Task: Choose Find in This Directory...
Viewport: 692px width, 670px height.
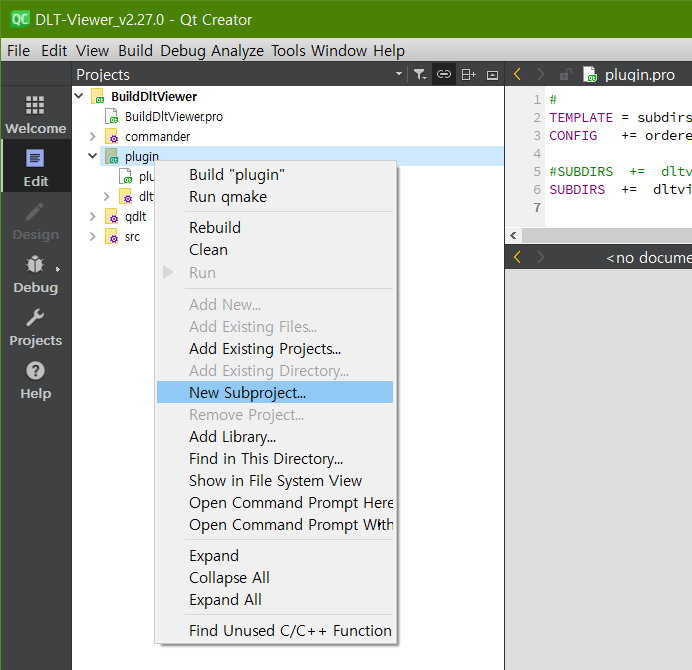Action: [275, 459]
